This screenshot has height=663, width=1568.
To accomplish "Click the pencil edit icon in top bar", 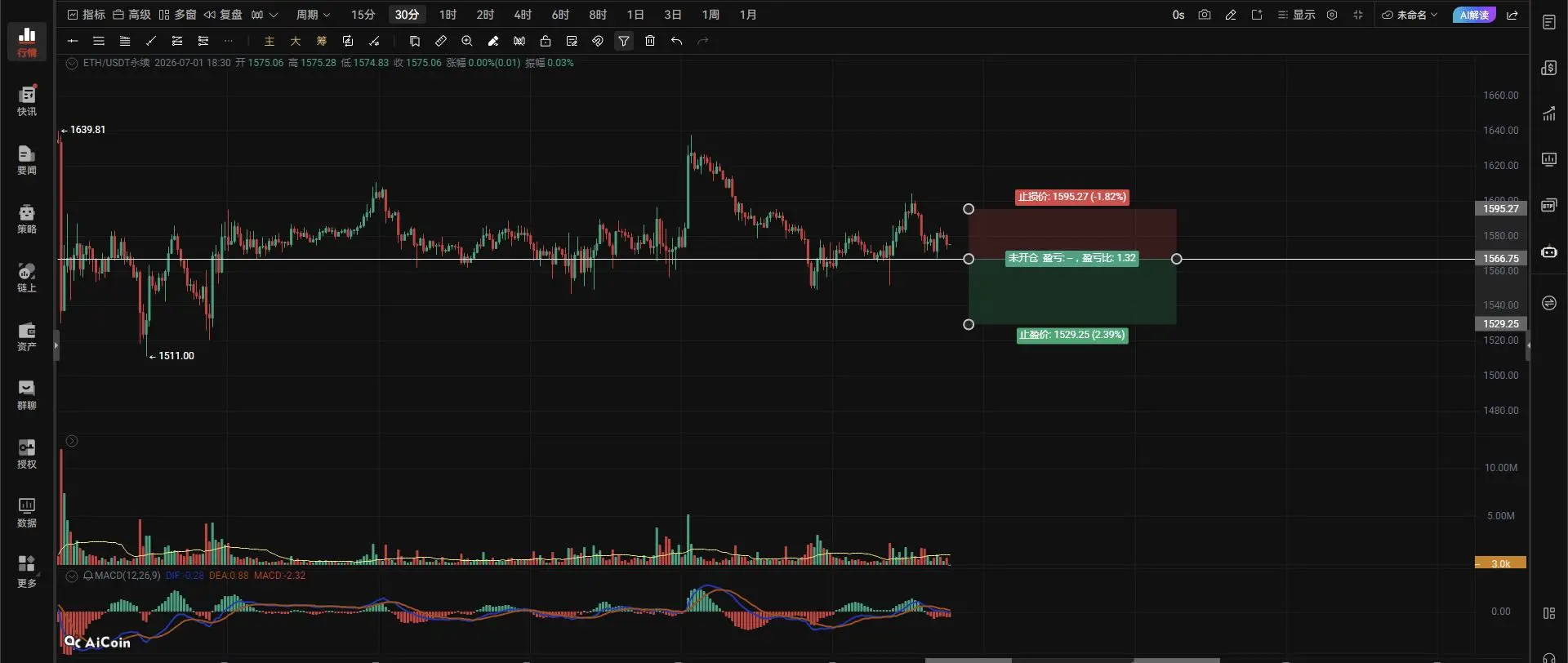I will 1231,15.
